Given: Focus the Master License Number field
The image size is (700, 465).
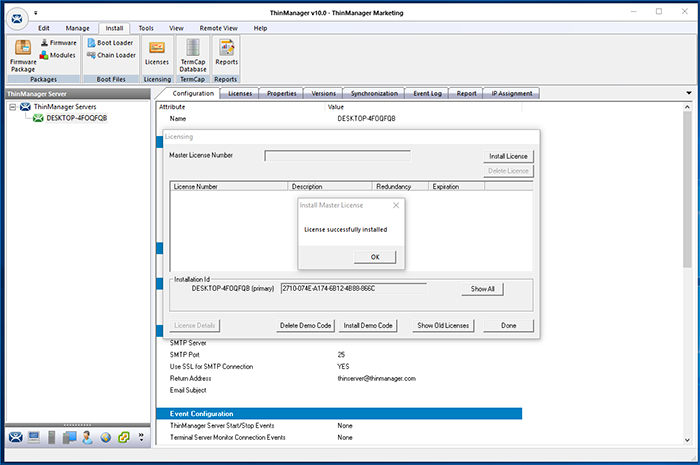Looking at the screenshot, I should point(338,156).
